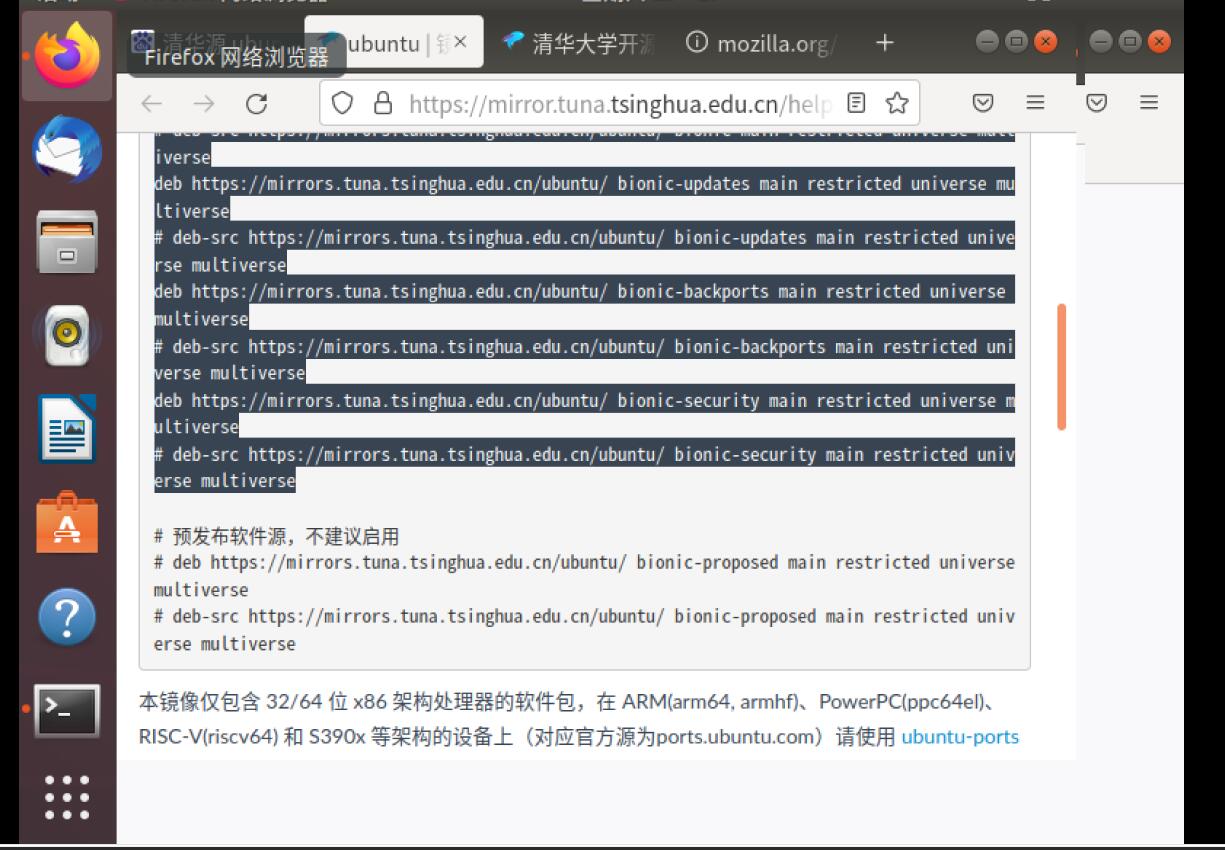Open Ubuntu Software center icon
The height and width of the screenshot is (850, 1225).
(67, 522)
